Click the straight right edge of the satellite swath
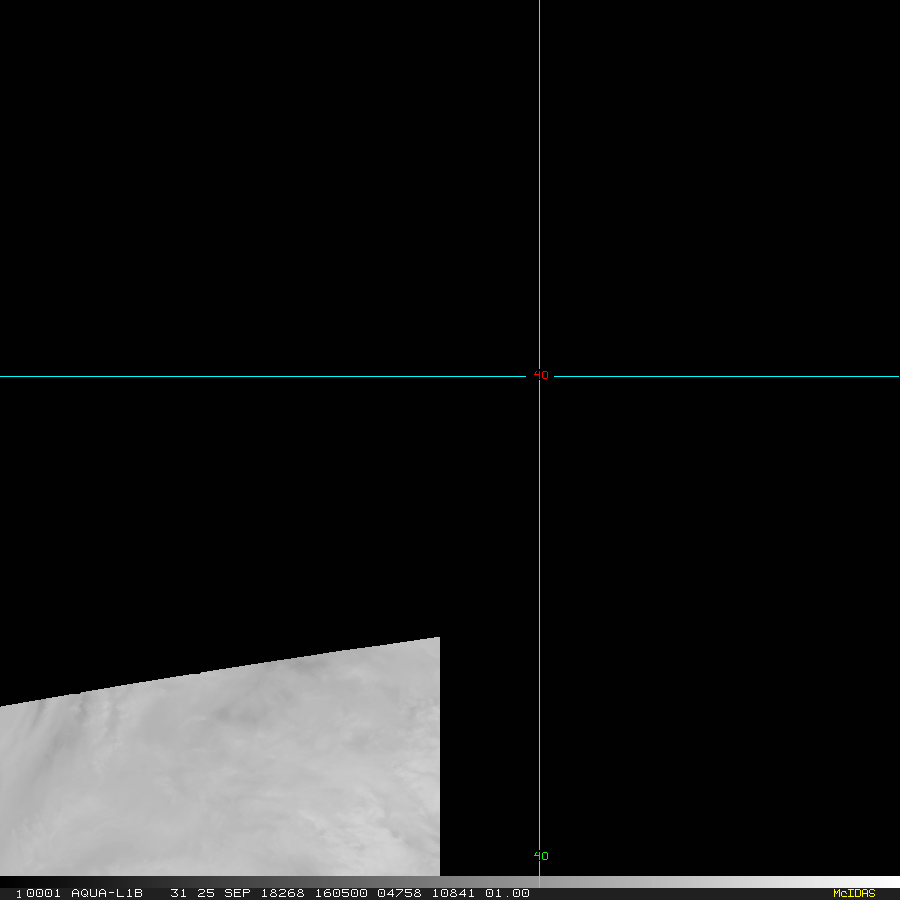 pos(439,760)
